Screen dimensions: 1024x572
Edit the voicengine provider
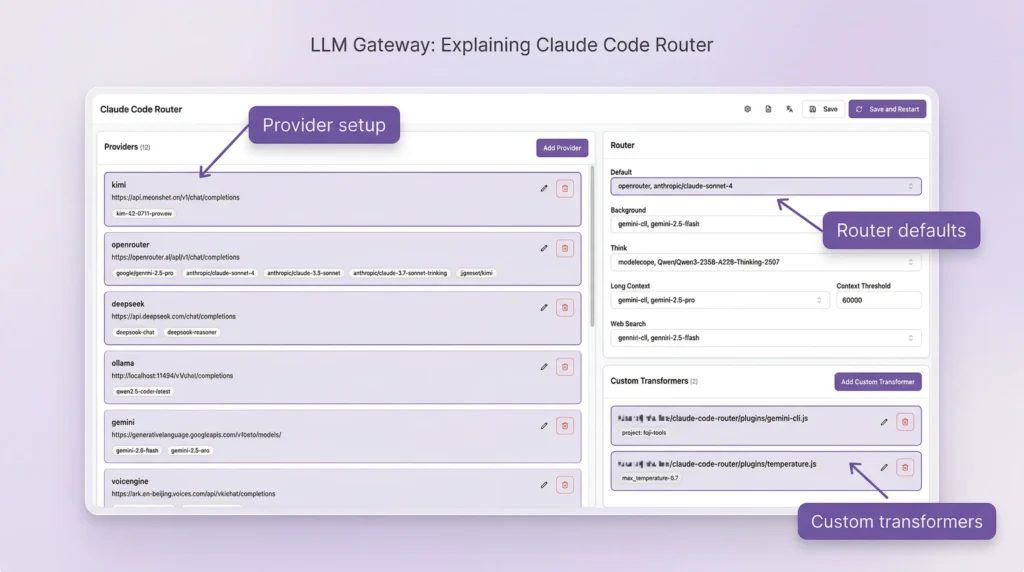click(544, 485)
